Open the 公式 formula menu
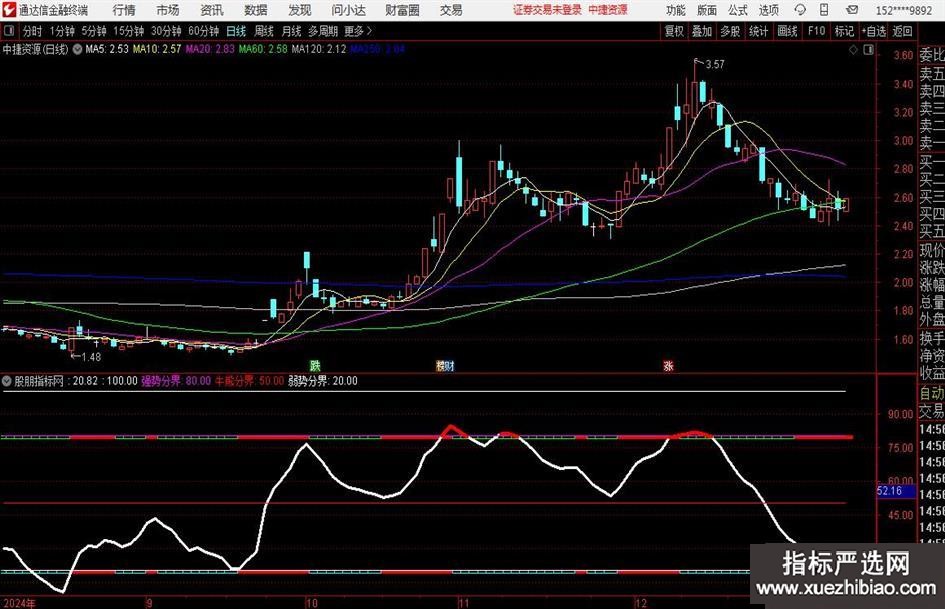The height and width of the screenshot is (609, 945). 738,10
